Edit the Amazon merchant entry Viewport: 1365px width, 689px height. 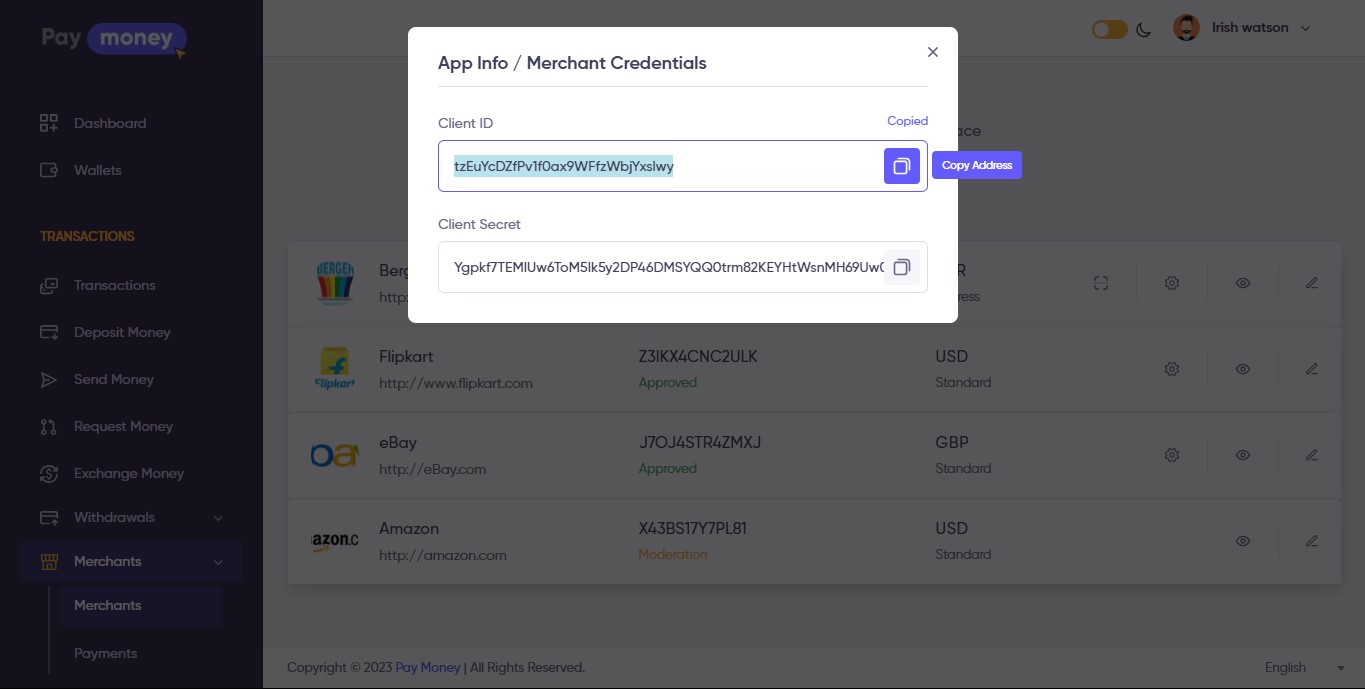coord(1311,541)
